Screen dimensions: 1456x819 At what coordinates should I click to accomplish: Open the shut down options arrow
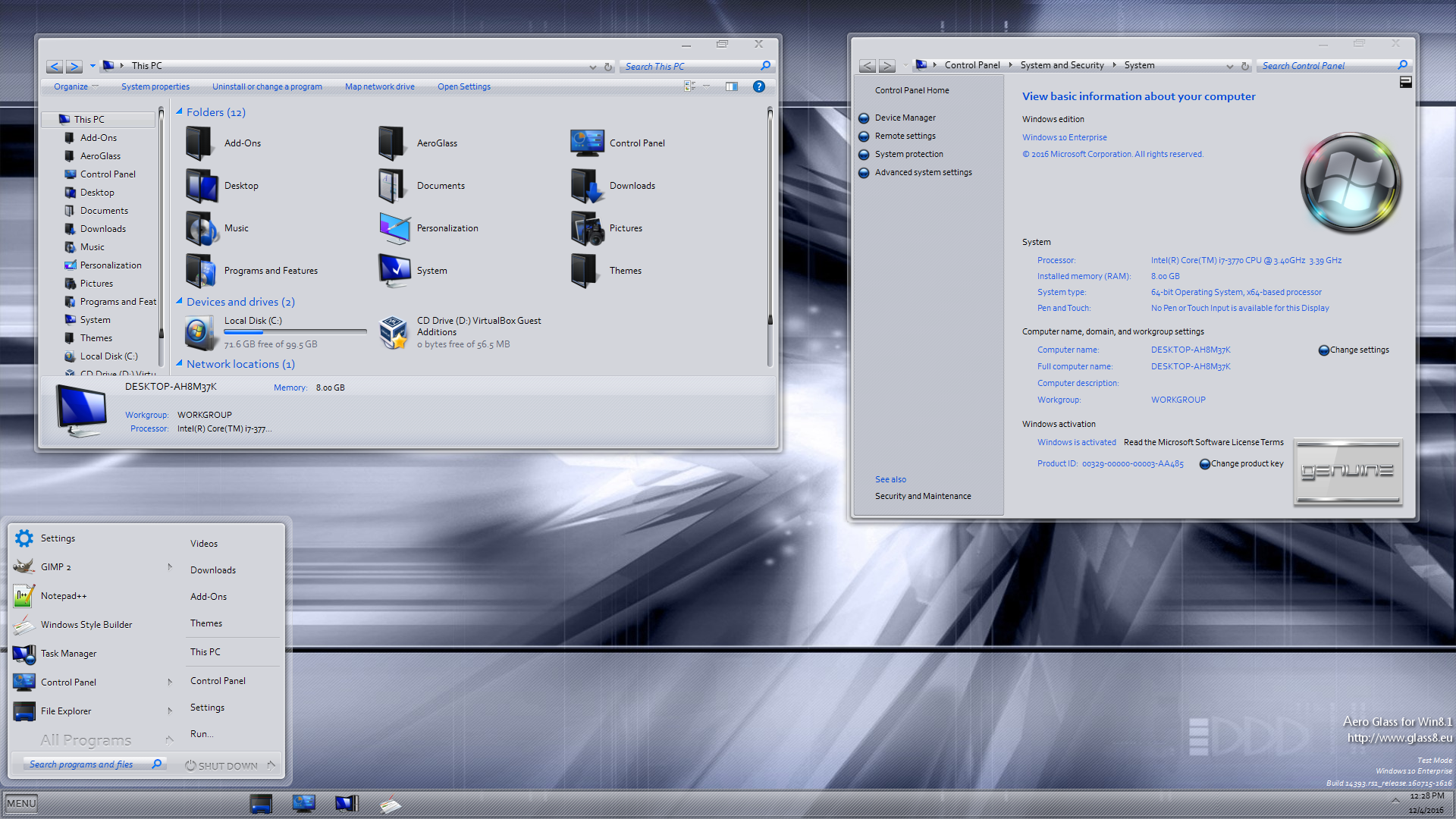(x=271, y=765)
